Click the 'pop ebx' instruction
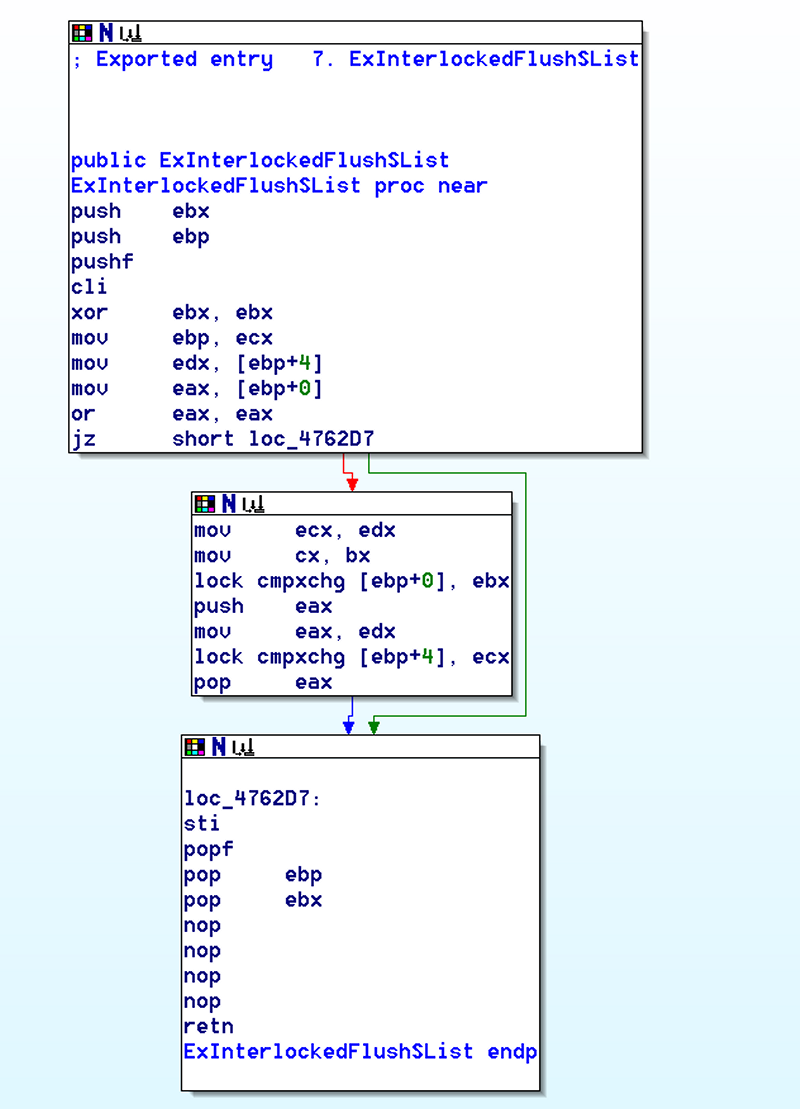The image size is (800, 1109). point(253,900)
